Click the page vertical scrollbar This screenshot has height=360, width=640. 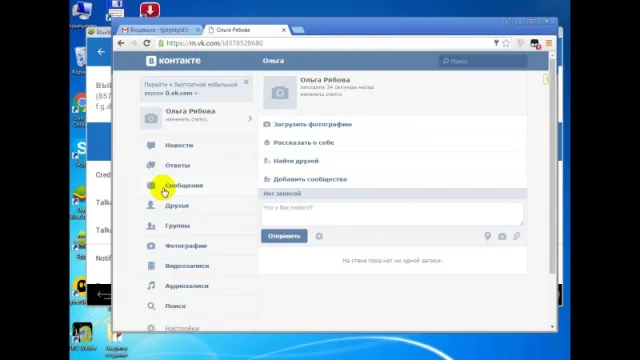(x=552, y=165)
